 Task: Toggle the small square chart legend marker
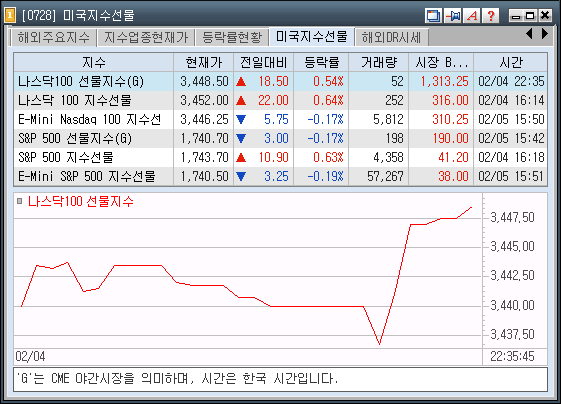pyautogui.click(x=20, y=201)
